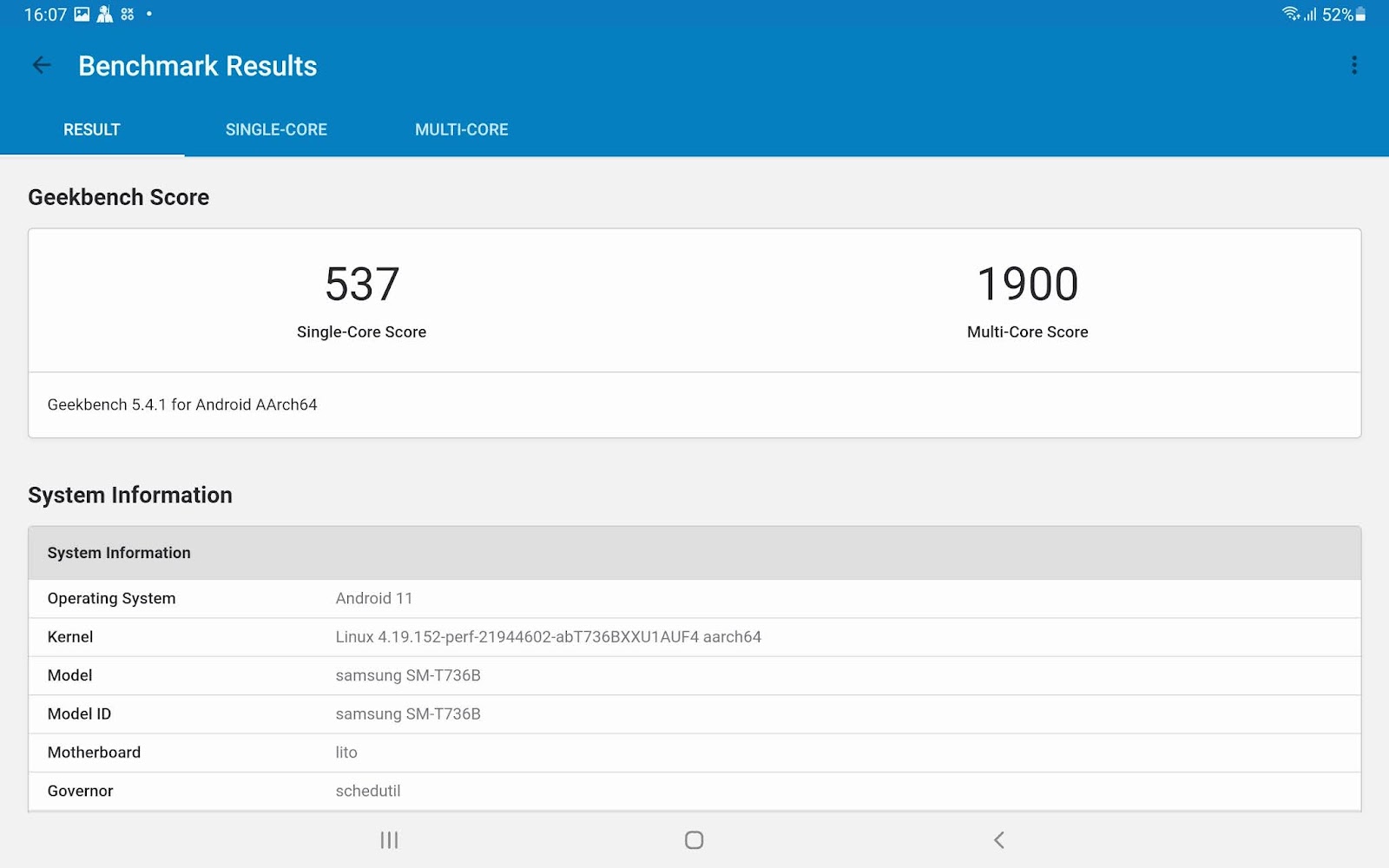Select the schedutil governor value
The image size is (1389, 868).
(368, 791)
